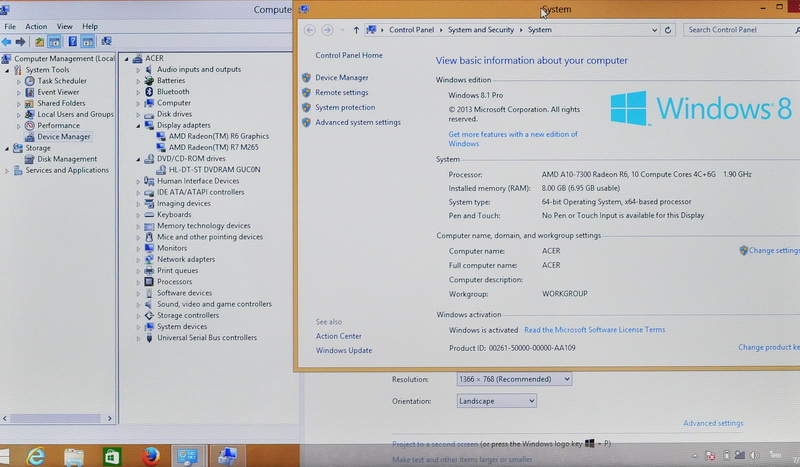Expand Services and Applications node
The image size is (800, 467).
pyautogui.click(x=7, y=171)
